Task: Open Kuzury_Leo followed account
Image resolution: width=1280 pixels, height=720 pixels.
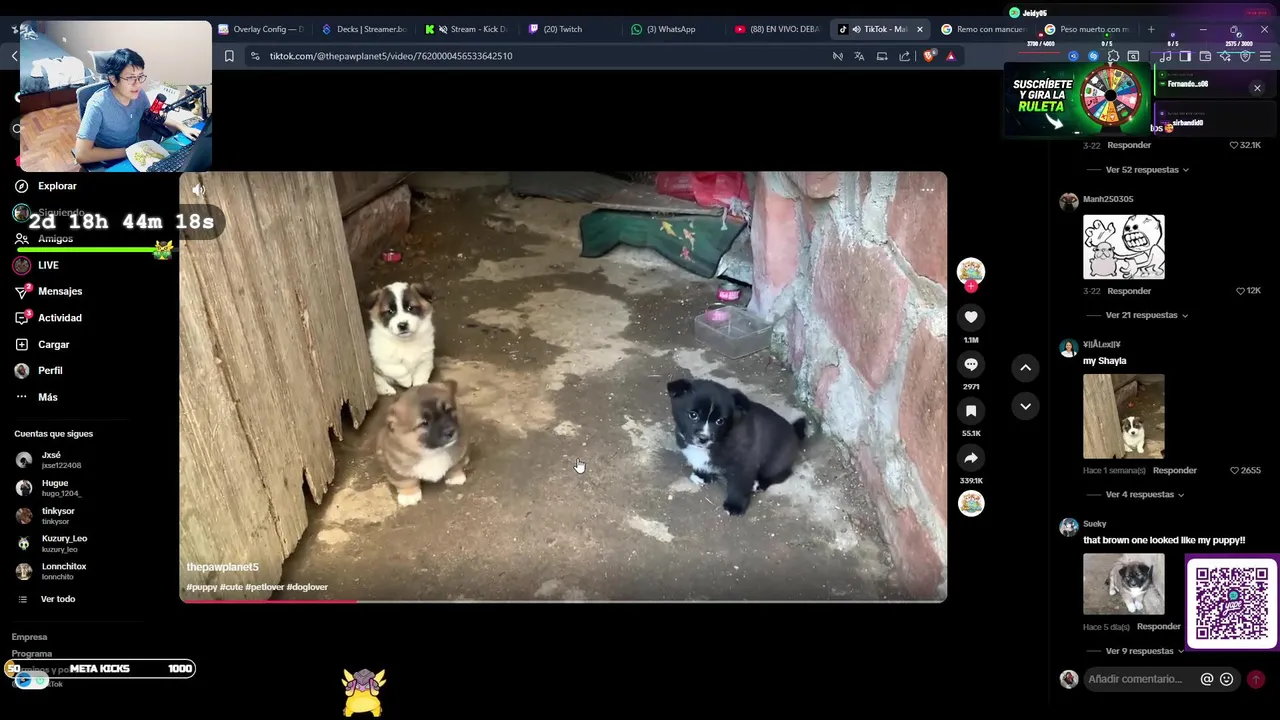Action: click(x=52, y=544)
